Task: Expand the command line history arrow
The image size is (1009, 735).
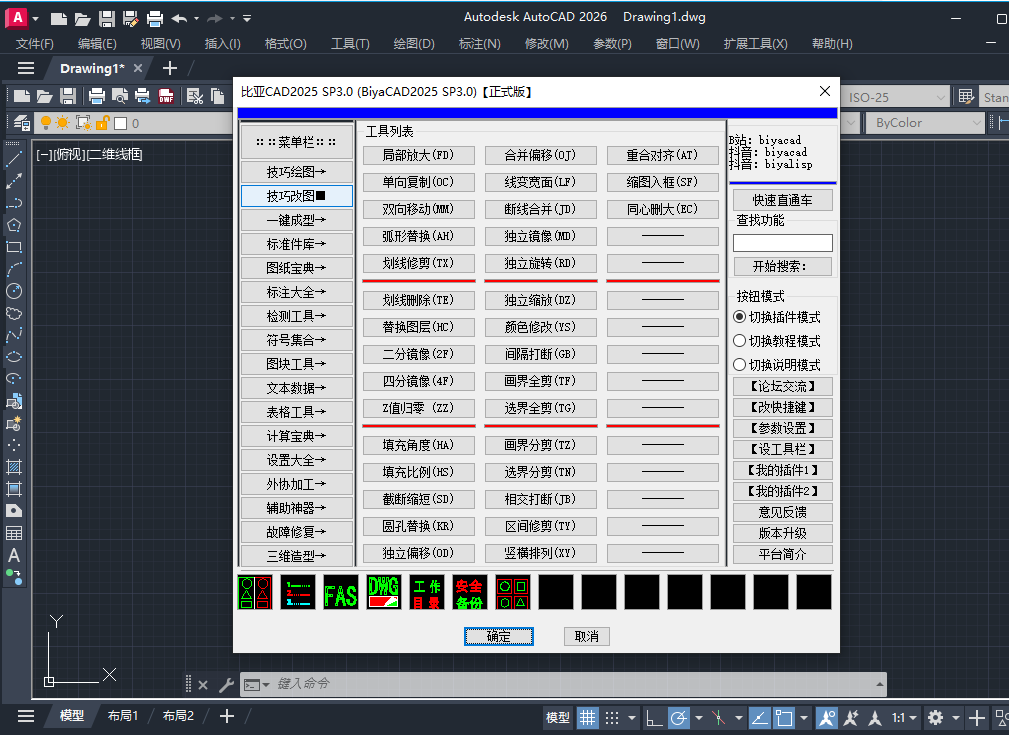Action: [x=880, y=684]
